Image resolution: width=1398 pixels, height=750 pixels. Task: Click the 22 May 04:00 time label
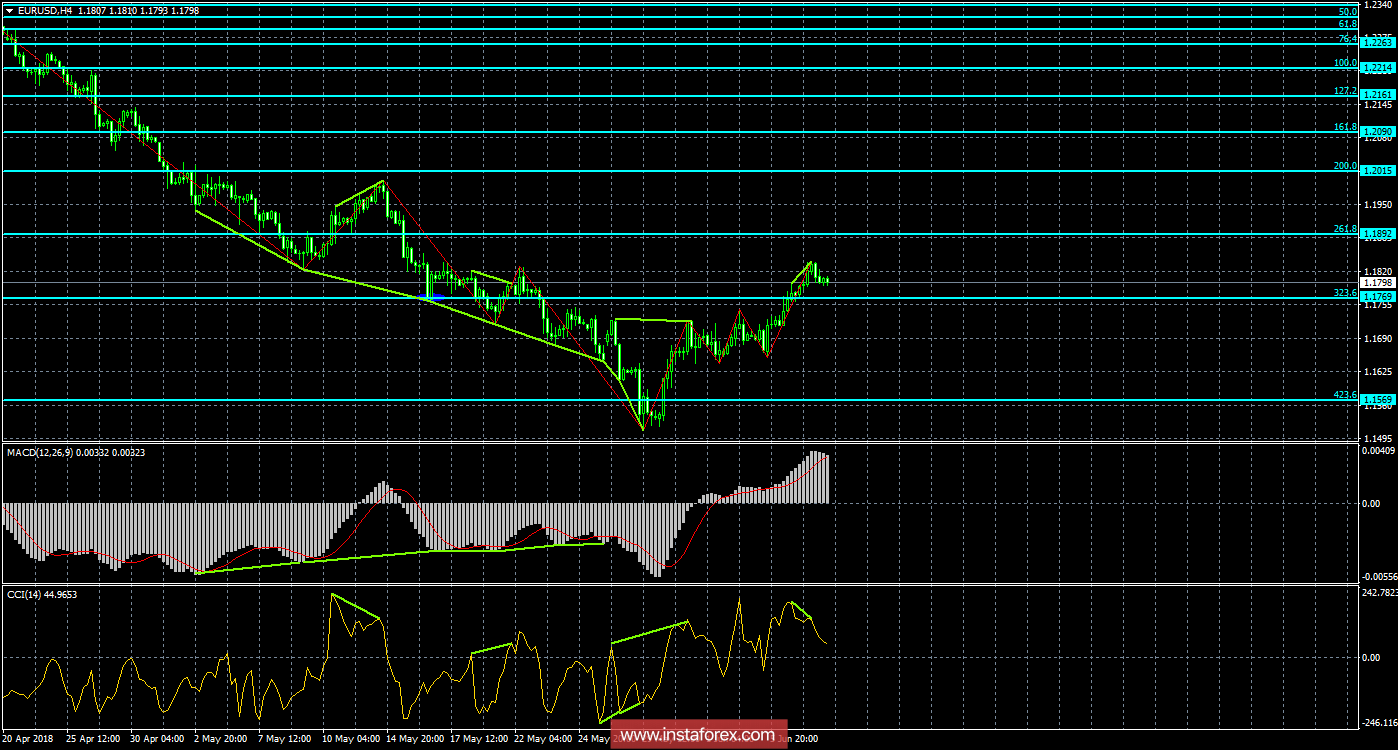(543, 740)
